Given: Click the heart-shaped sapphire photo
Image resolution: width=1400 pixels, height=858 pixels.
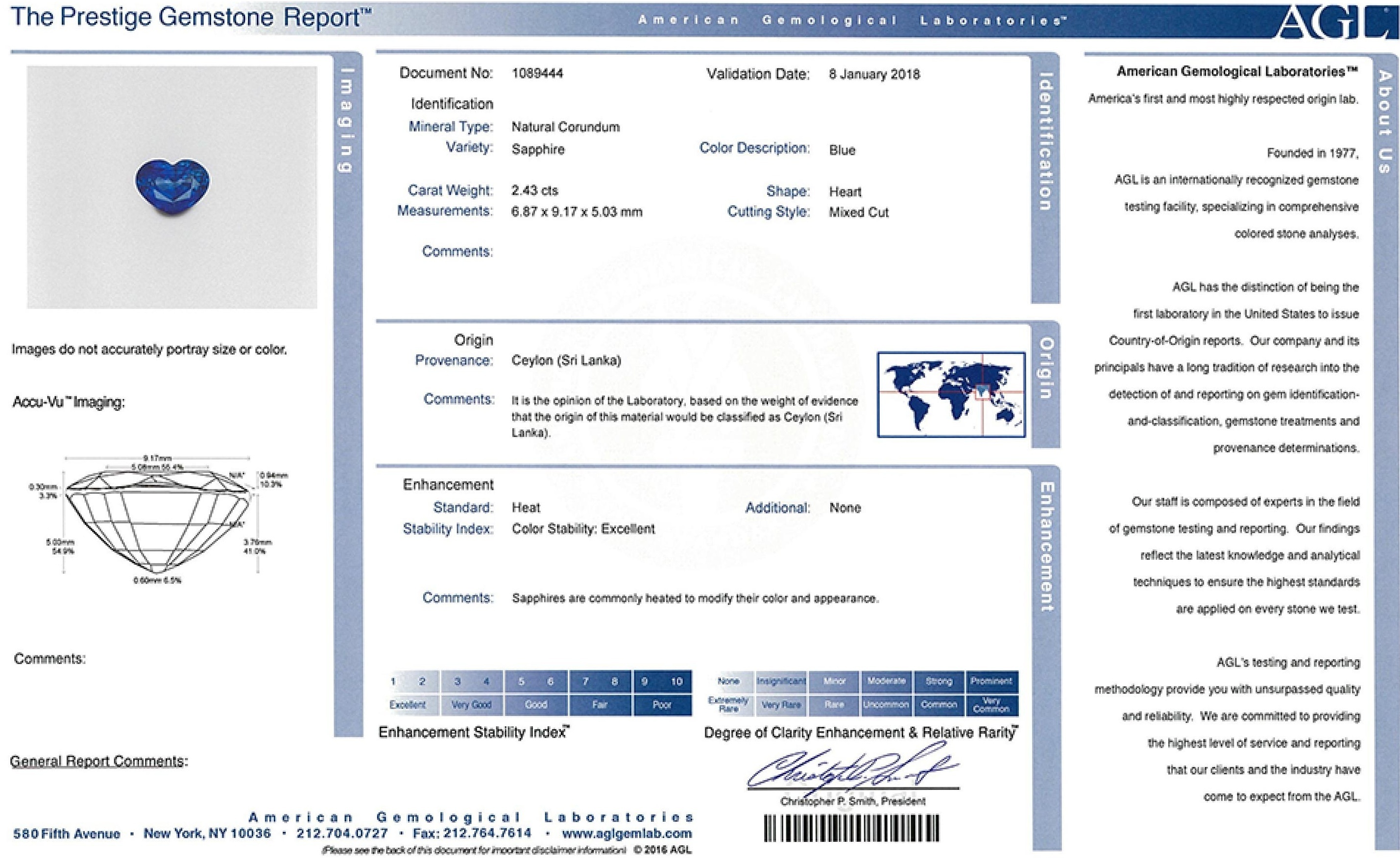Looking at the screenshot, I should pyautogui.click(x=172, y=184).
